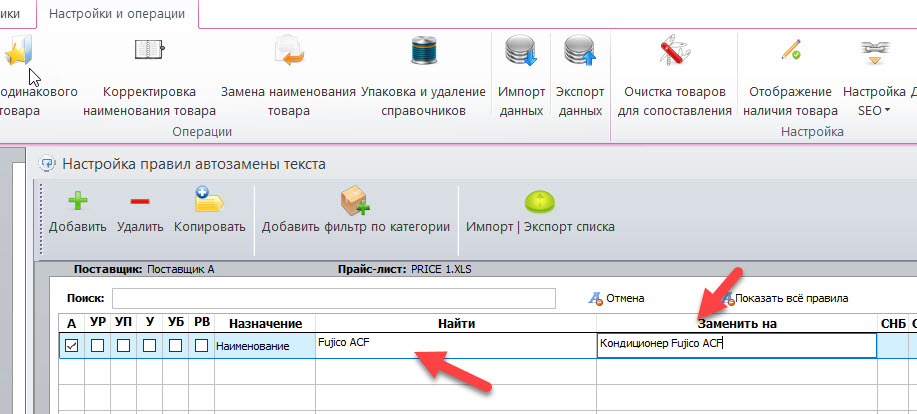Open Корректировка наименования товара operation
This screenshot has width=917, height=414.
[x=149, y=76]
